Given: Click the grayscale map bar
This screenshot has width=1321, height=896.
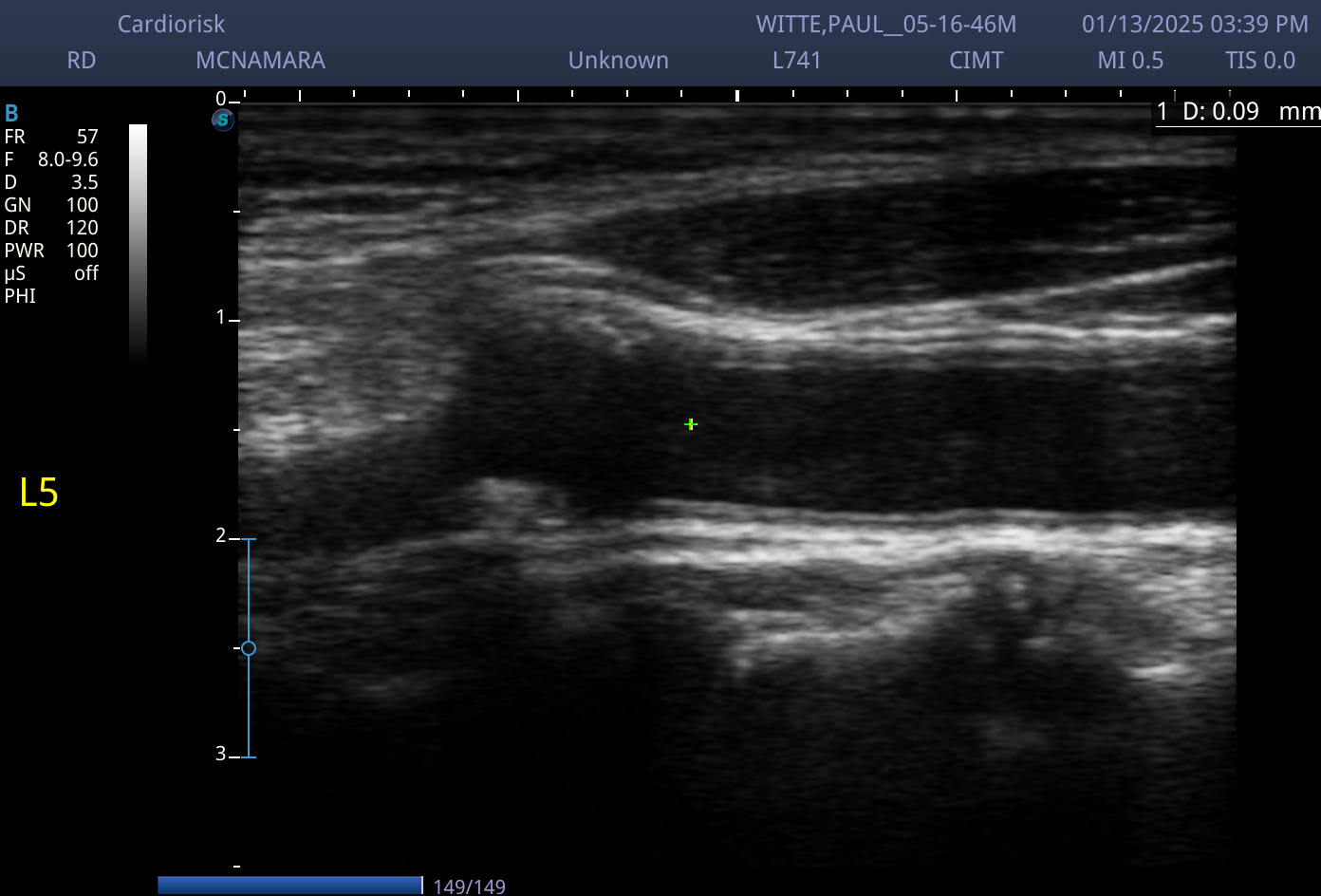Looking at the screenshot, I should tap(139, 244).
